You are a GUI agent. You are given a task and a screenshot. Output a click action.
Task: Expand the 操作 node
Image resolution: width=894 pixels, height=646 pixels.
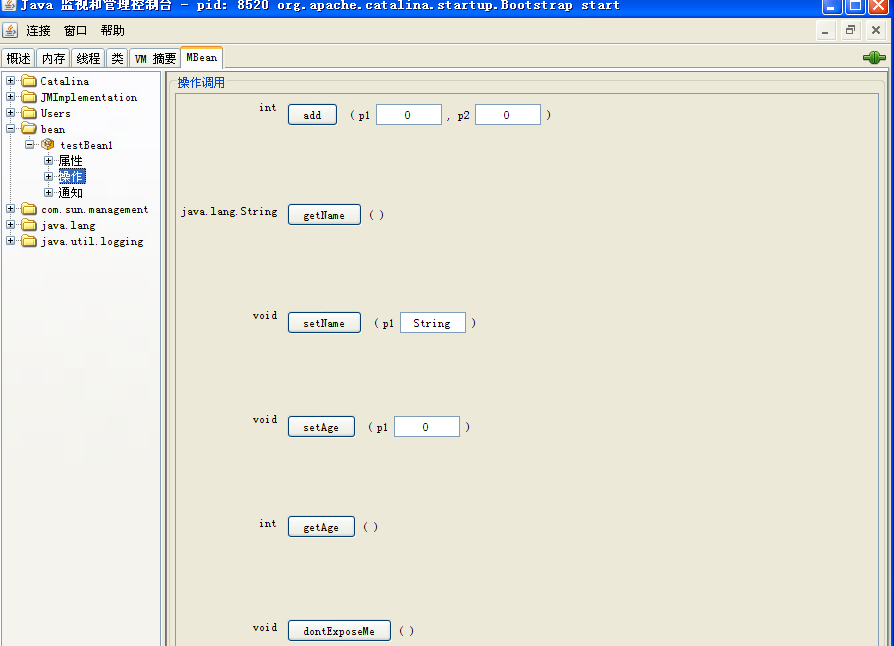tap(48, 177)
